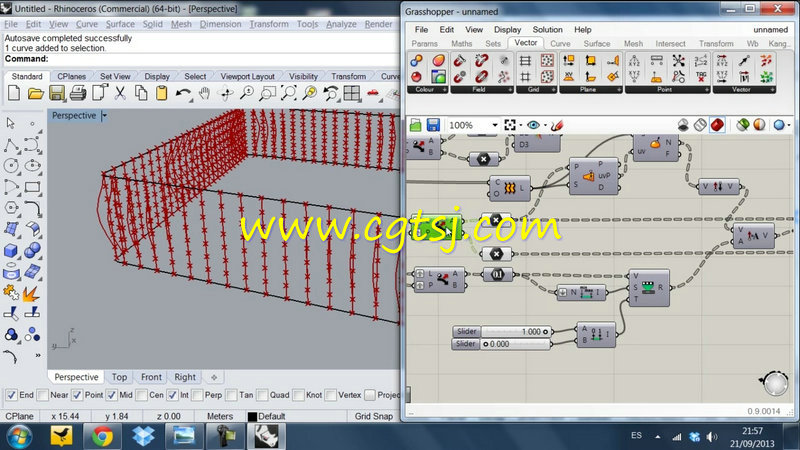
Task: Click the CPlane status bar pane
Action: pyautogui.click(x=19, y=416)
